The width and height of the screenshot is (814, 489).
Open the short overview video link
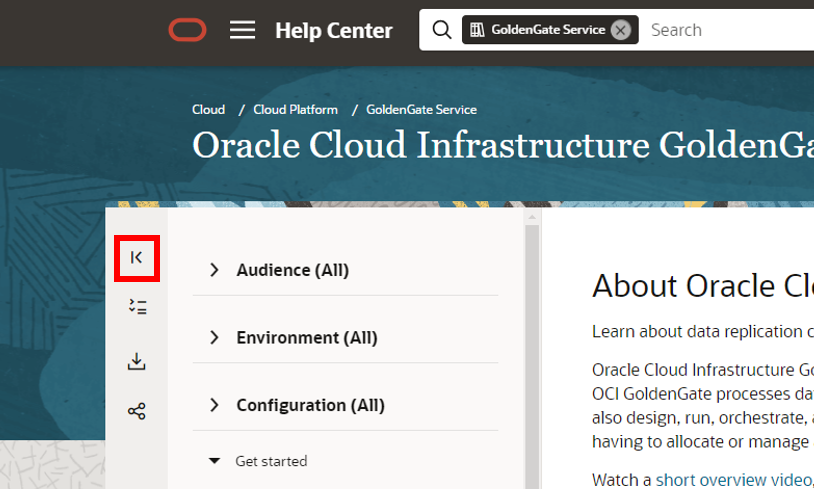point(734,479)
